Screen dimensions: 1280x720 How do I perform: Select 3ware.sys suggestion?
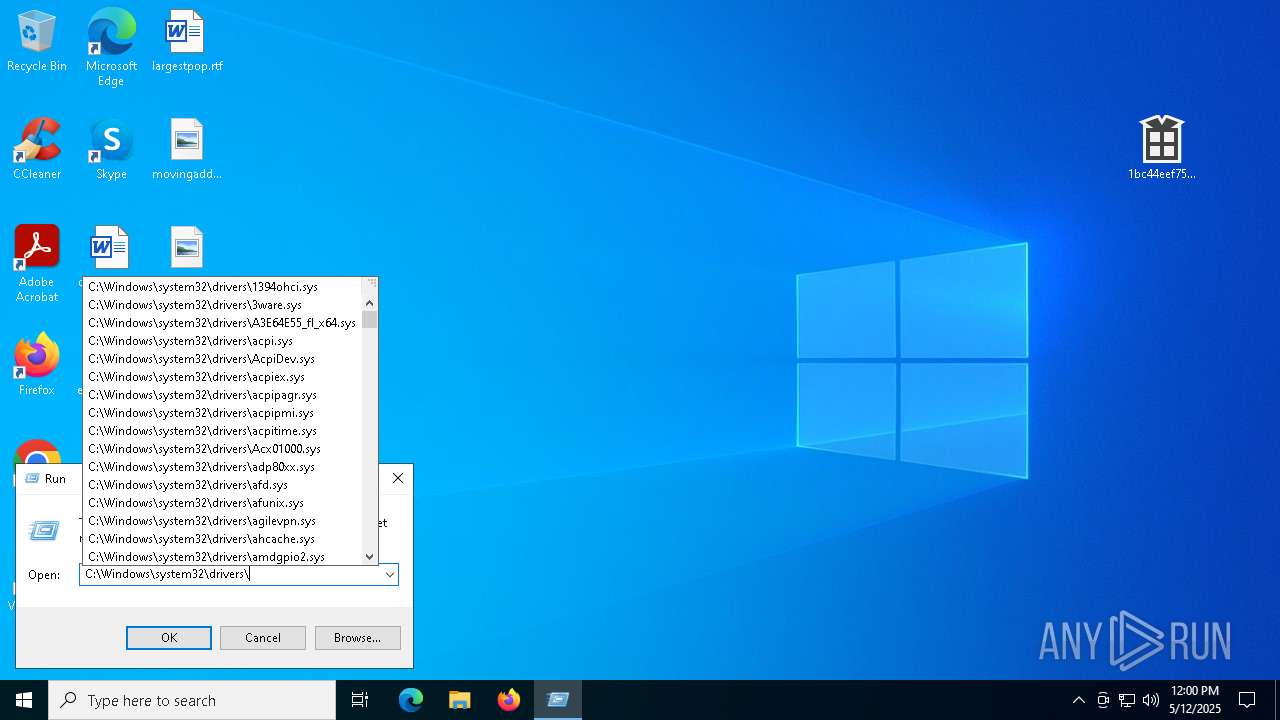click(222, 305)
